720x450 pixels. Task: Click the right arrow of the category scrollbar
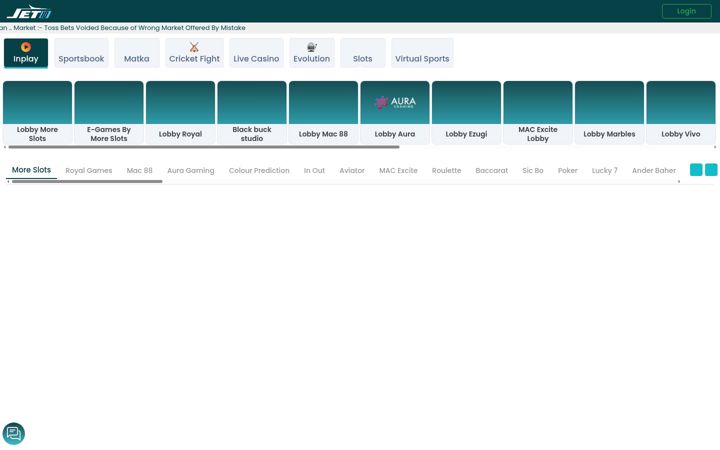click(x=679, y=181)
